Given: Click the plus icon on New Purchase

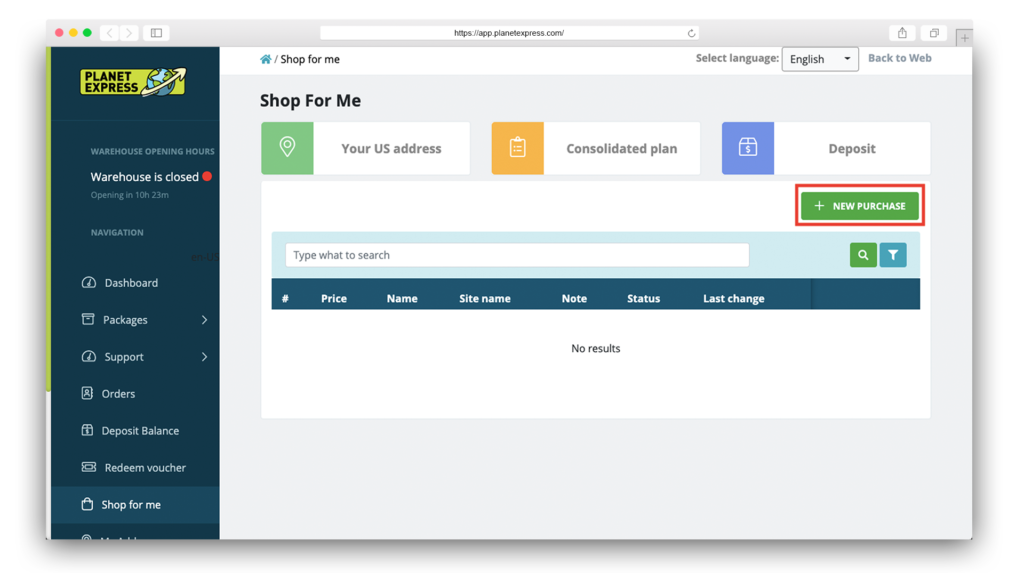Looking at the screenshot, I should tap(819, 206).
